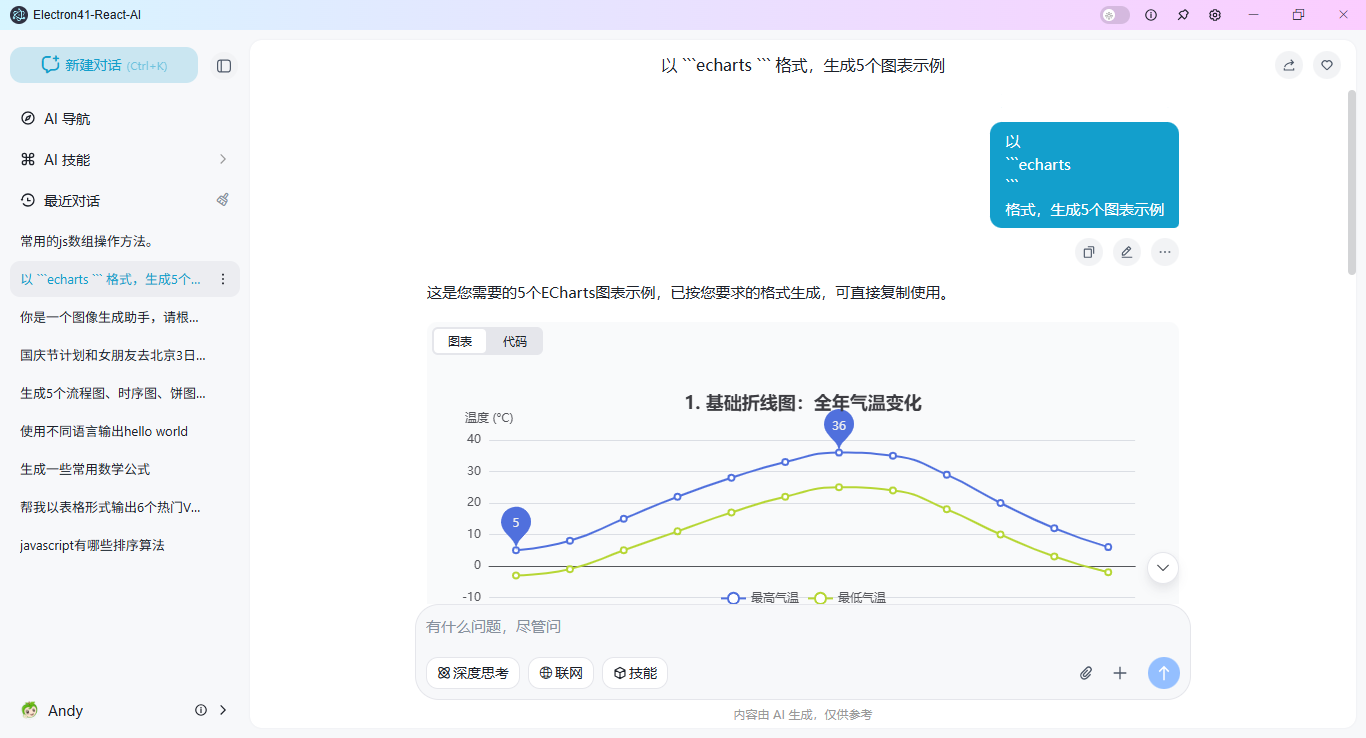Copy the user message with the copy icon

[1089, 252]
